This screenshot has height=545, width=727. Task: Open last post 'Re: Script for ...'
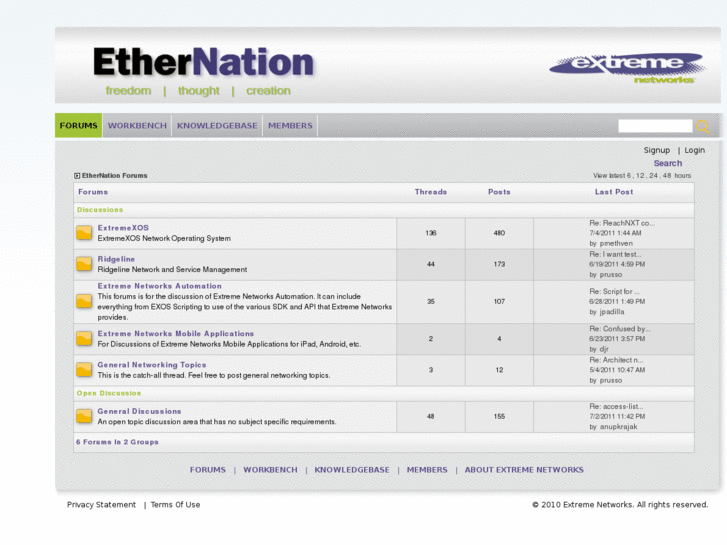pos(614,291)
